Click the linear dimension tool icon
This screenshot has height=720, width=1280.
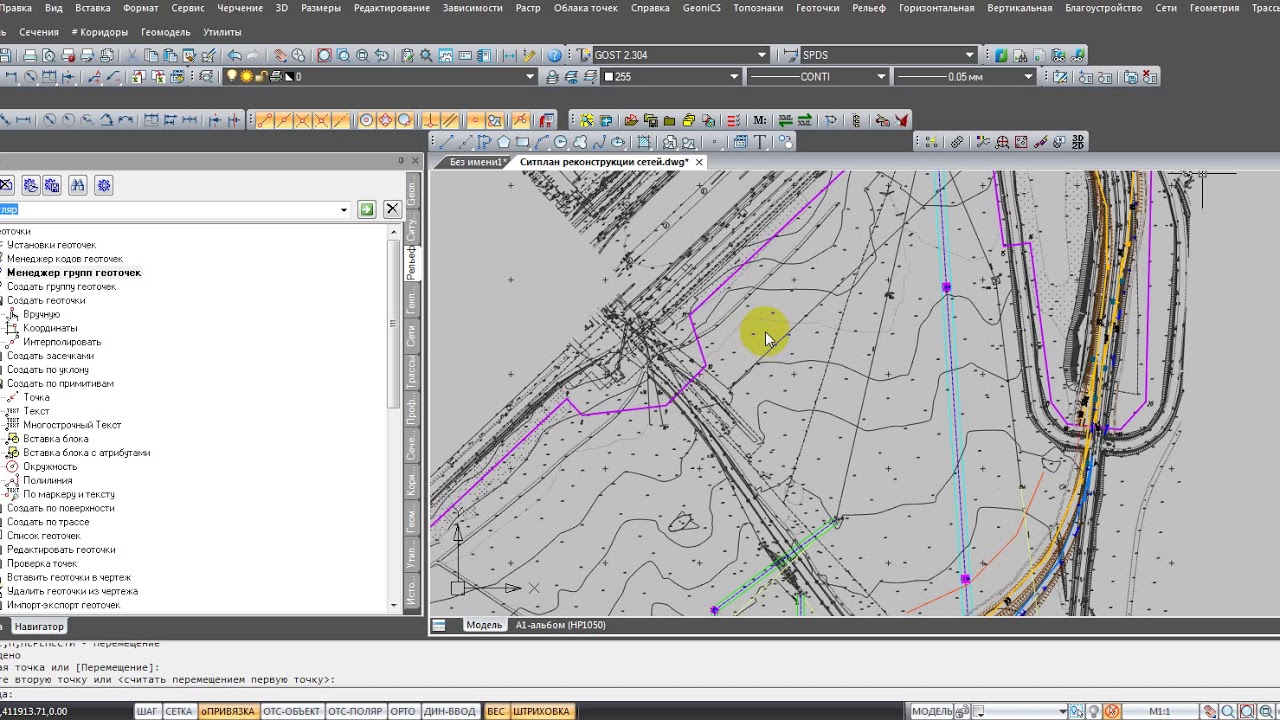point(22,120)
